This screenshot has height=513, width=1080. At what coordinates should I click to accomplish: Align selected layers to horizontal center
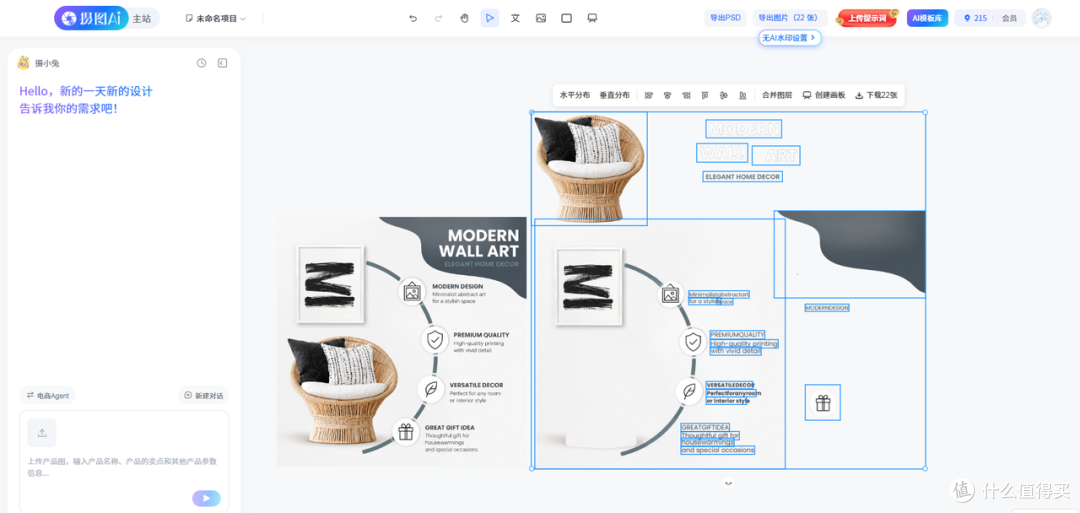point(667,96)
